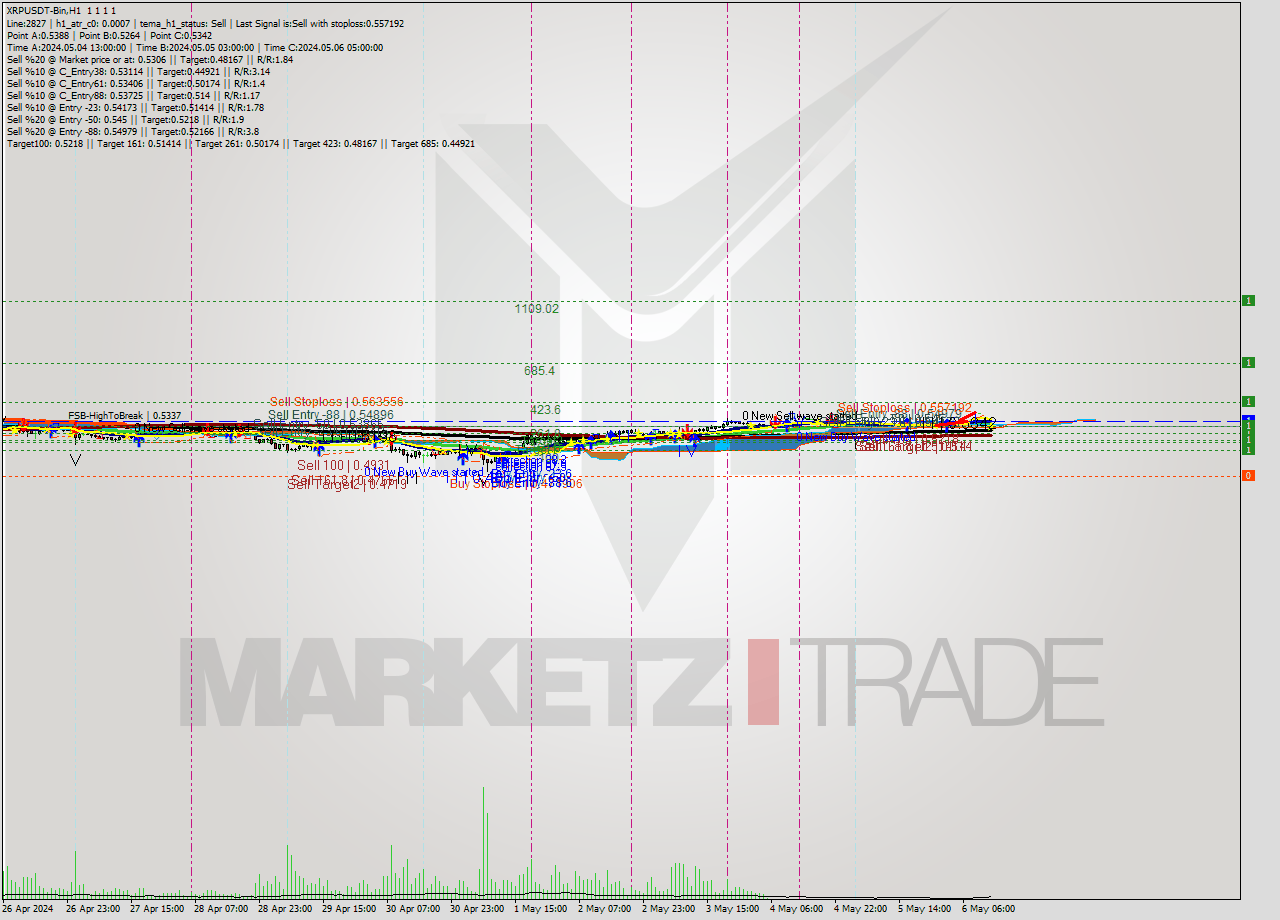This screenshot has height=920, width=1280.
Task: Click the '2 May 07:00' time axis label
Action: pyautogui.click(x=604, y=909)
